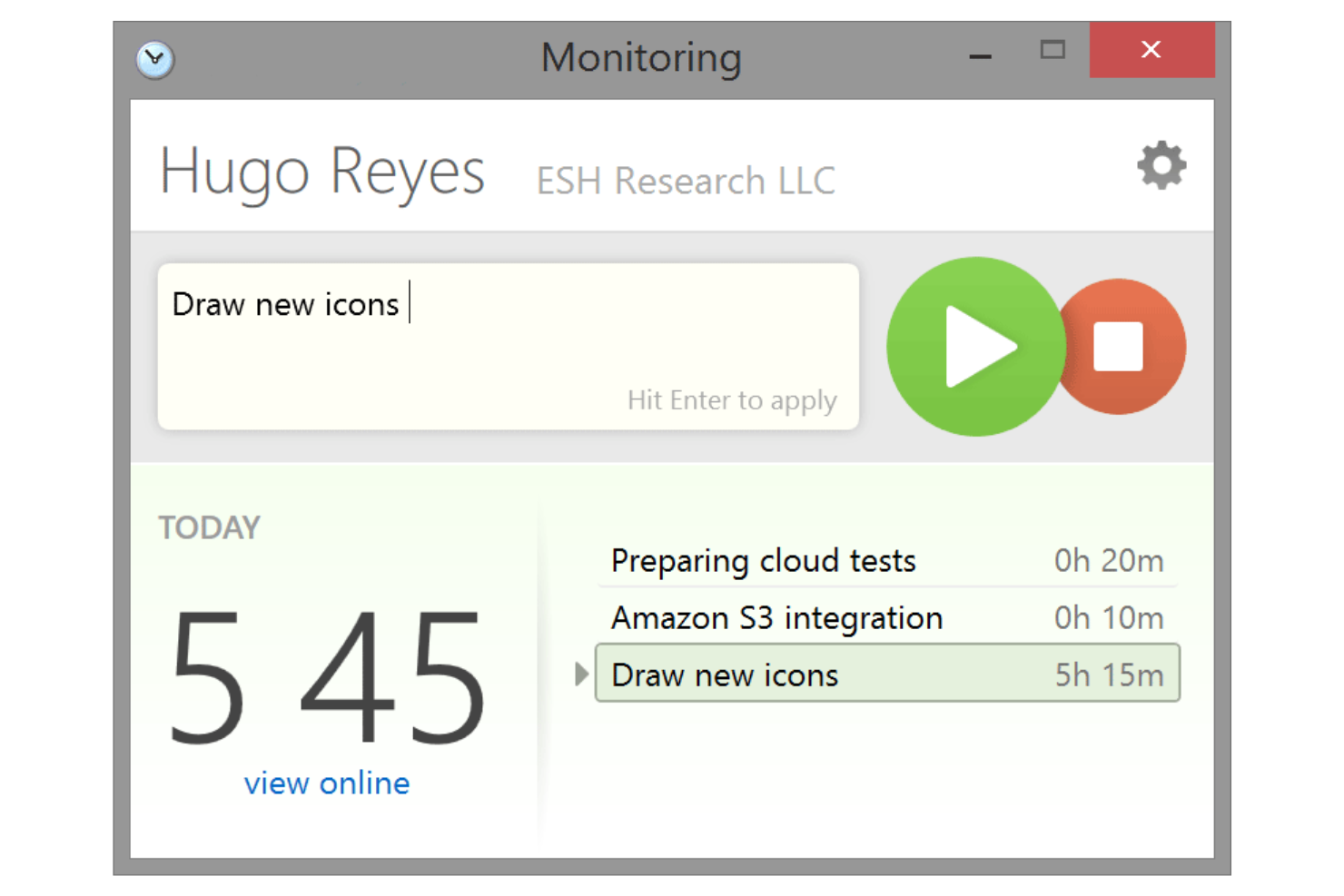Click the 5h 15m duration for Draw new icons
This screenshot has height=896, width=1344.
pos(1109,674)
